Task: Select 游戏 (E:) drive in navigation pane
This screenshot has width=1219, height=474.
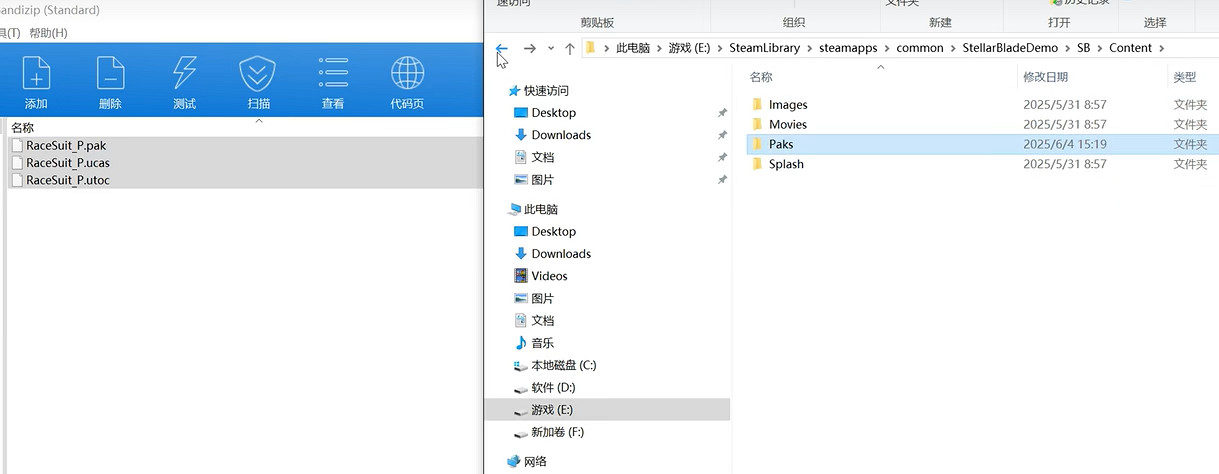Action: pos(607,410)
